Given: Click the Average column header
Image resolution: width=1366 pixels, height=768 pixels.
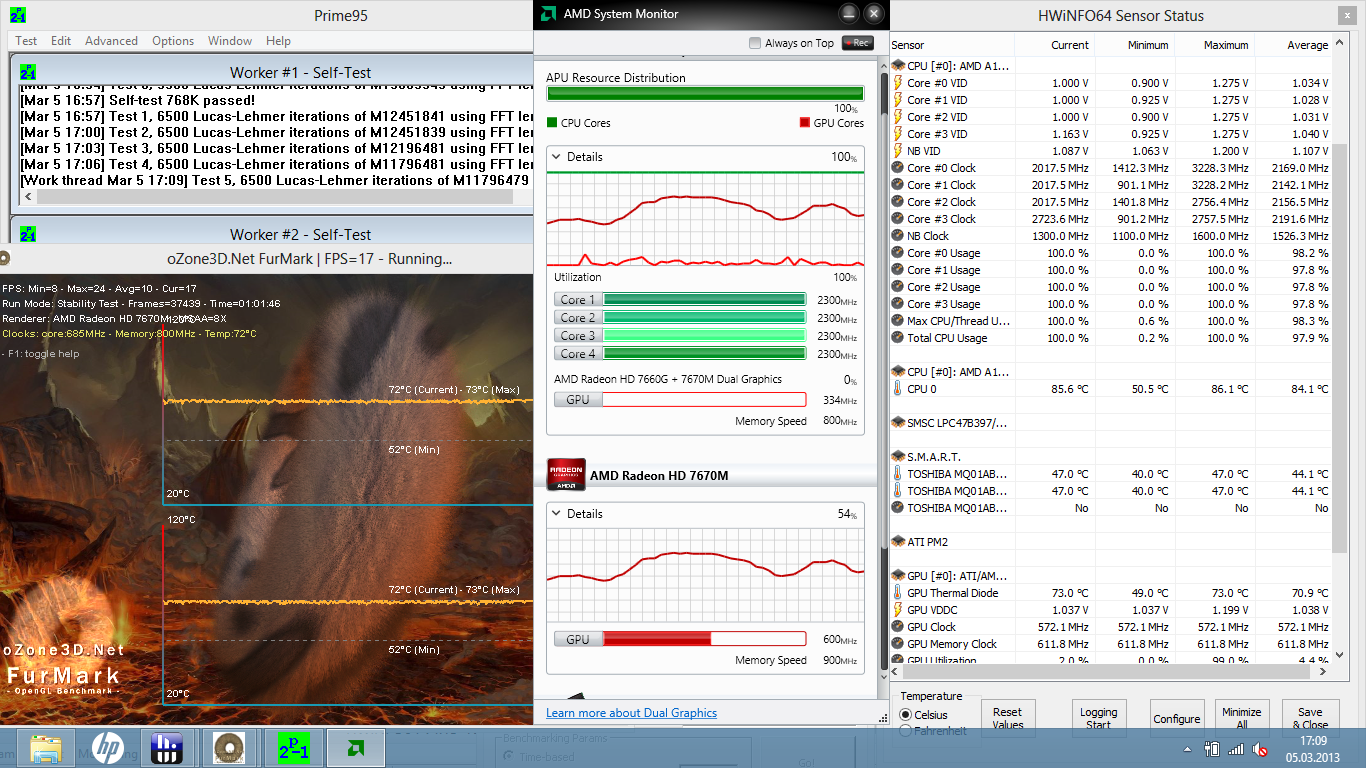Looking at the screenshot, I should 1294,45.
